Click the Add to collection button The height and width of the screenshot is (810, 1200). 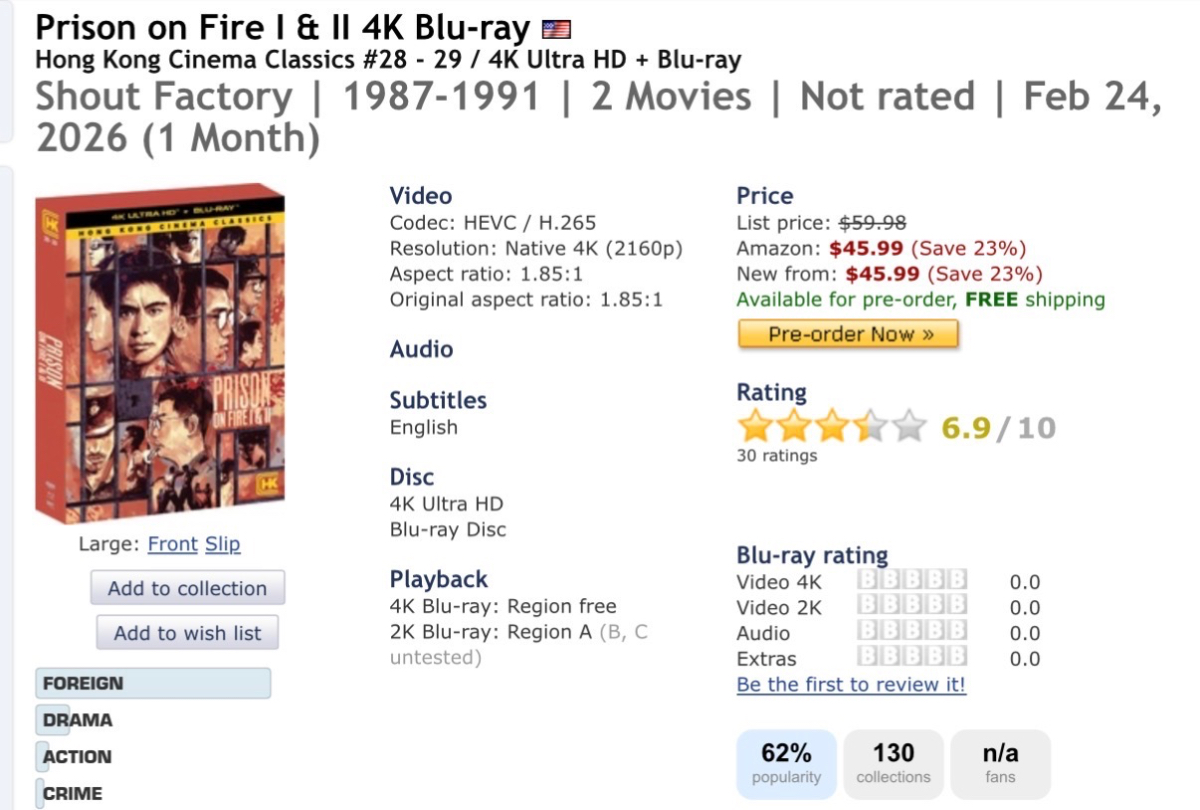[x=187, y=588]
